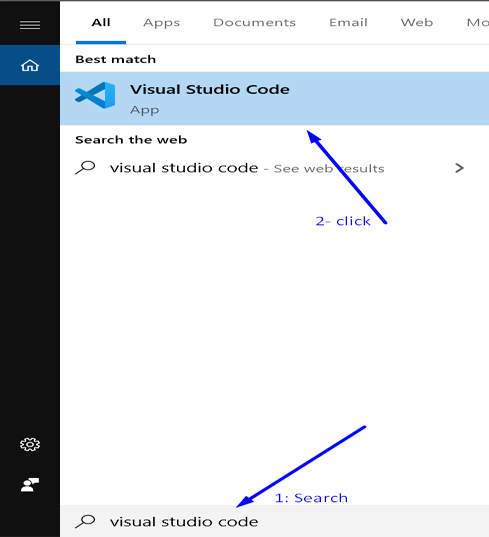Viewport: 489px width, 537px height.
Task: Switch to the All tab
Action: [x=101, y=23]
